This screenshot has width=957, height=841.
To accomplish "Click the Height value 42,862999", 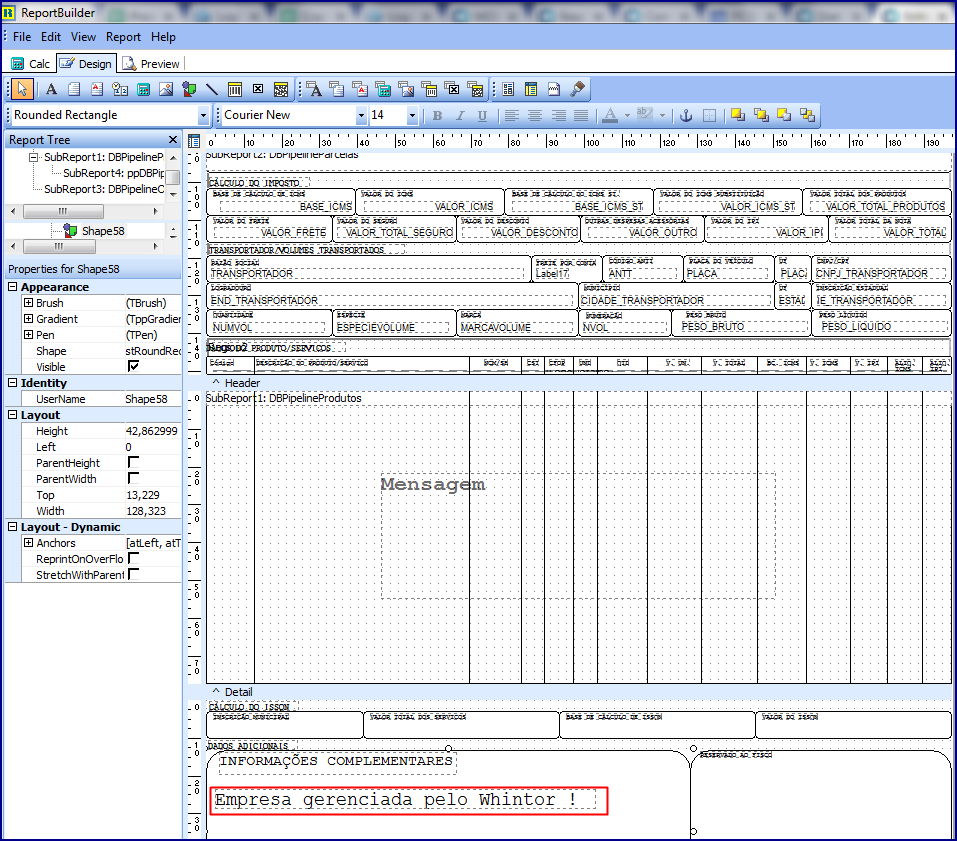I will [x=152, y=431].
